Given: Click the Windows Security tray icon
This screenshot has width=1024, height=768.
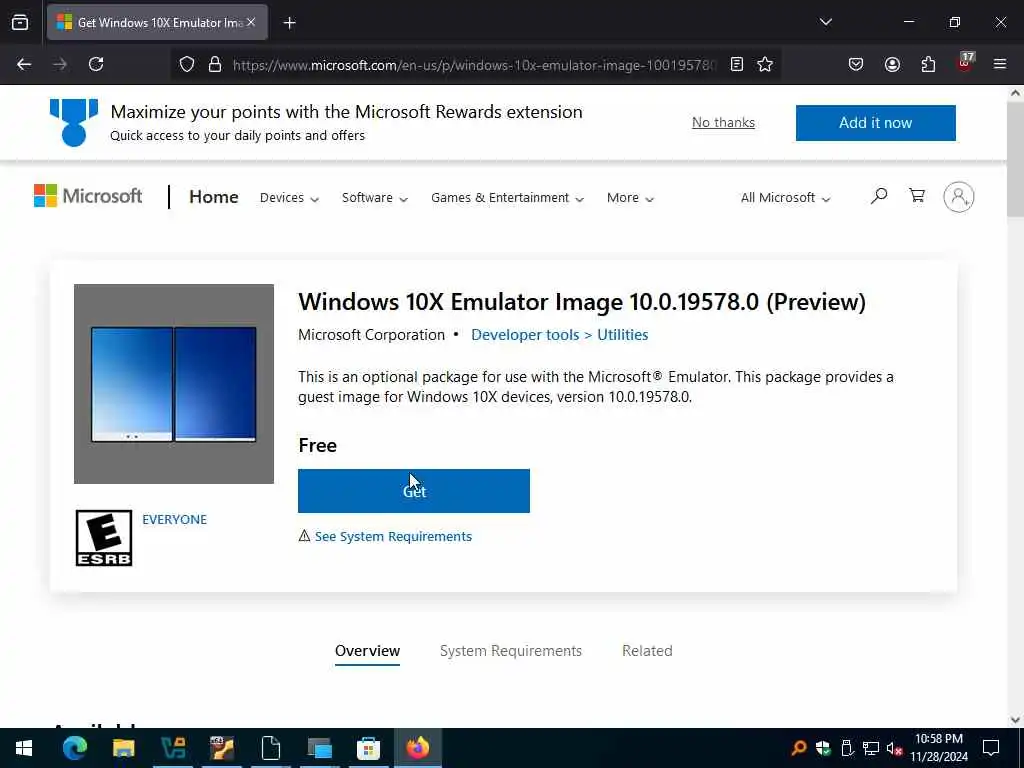Looking at the screenshot, I should [823, 748].
